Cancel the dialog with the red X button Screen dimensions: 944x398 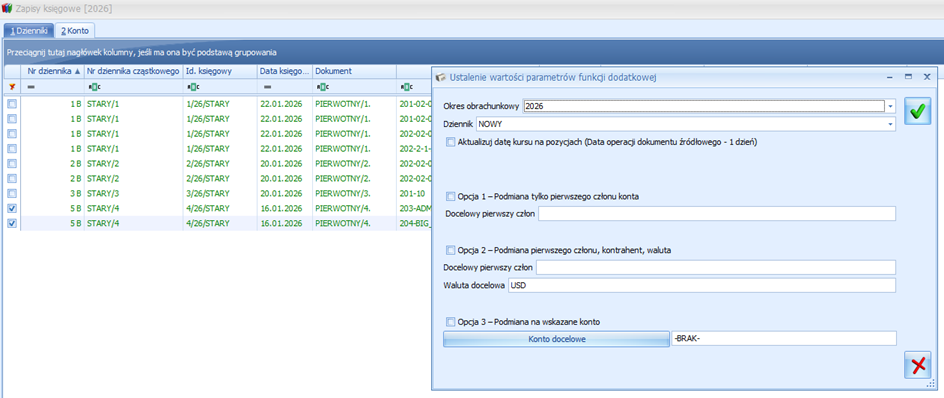[918, 365]
